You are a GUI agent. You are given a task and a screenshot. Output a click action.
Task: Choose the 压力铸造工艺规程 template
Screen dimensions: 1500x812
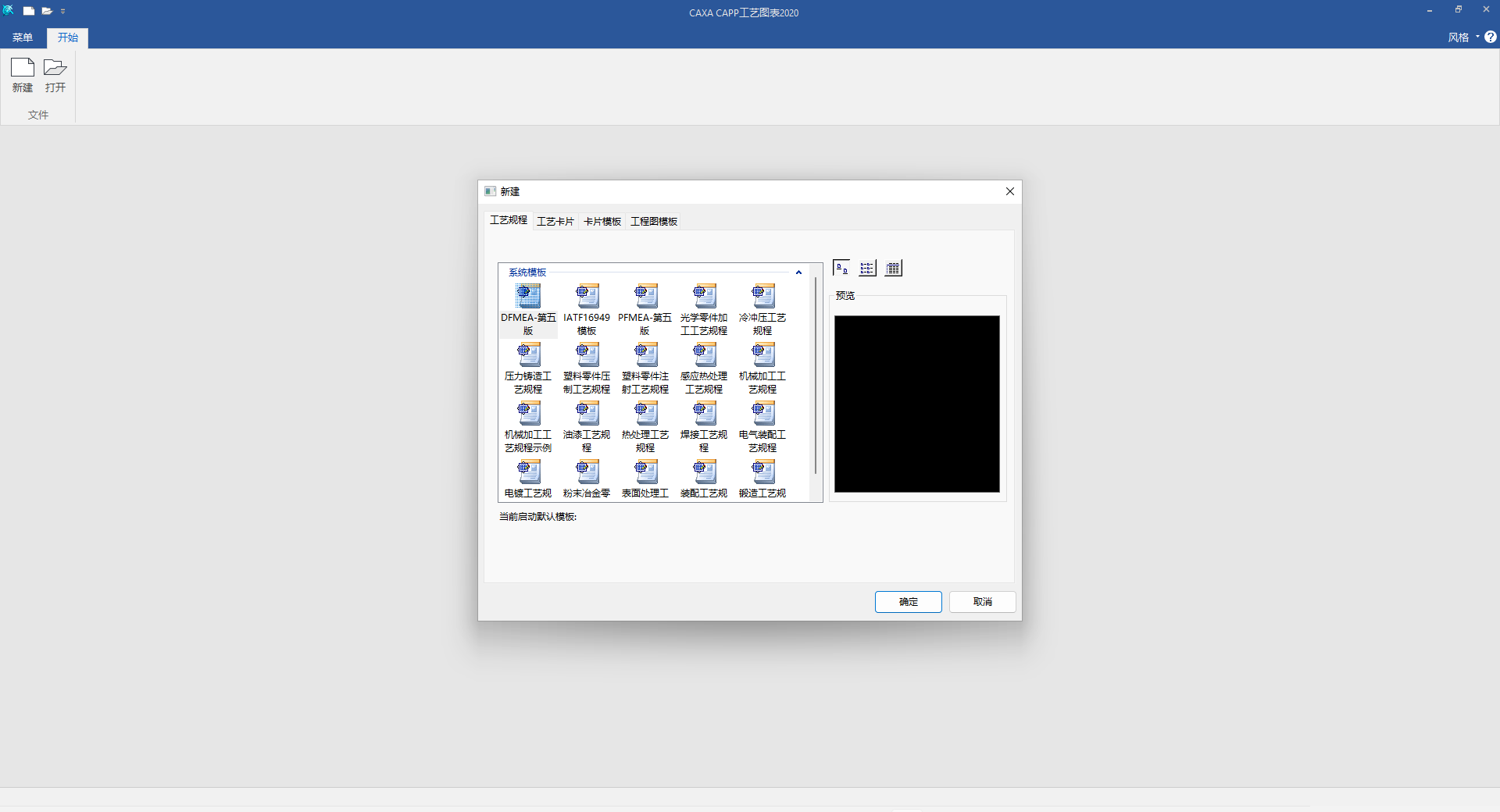point(528,355)
